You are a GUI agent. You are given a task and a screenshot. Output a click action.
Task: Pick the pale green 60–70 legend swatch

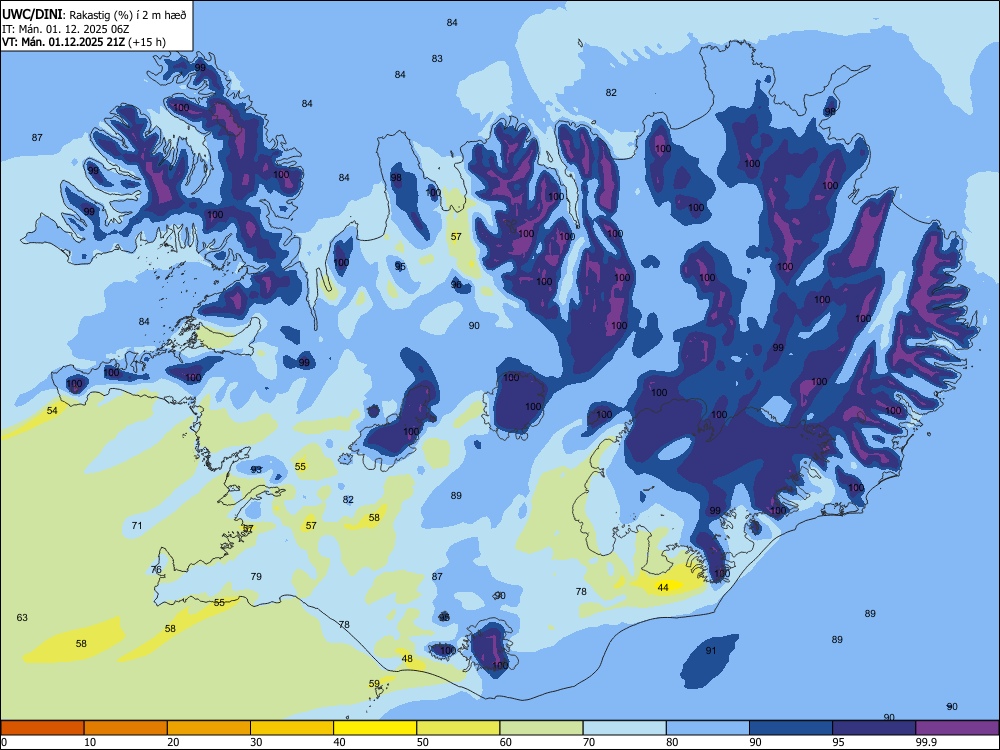(541, 728)
